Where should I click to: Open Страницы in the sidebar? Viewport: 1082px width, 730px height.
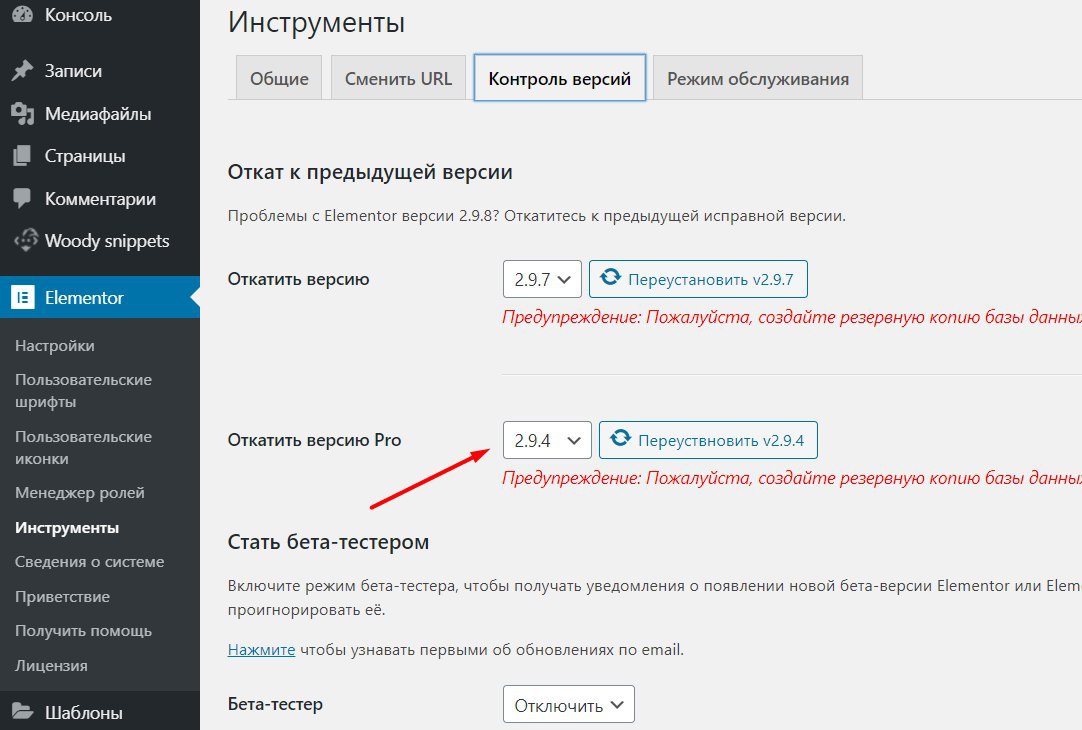pyautogui.click(x=85, y=157)
